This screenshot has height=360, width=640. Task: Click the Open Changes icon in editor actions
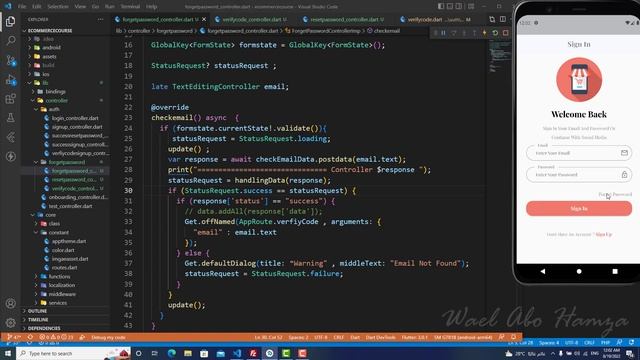[492, 19]
